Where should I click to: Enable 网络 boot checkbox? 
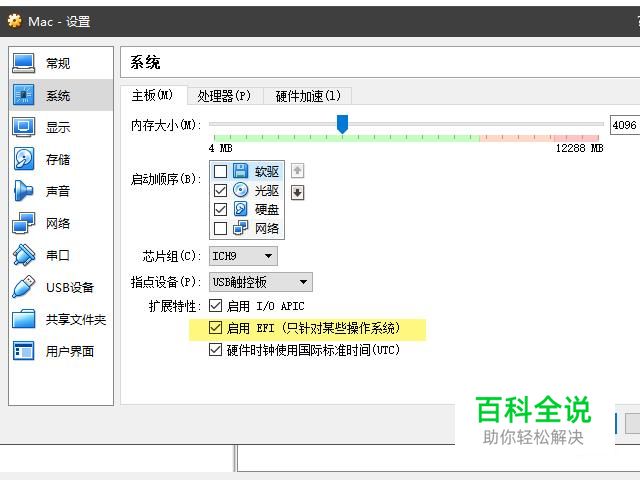220,228
